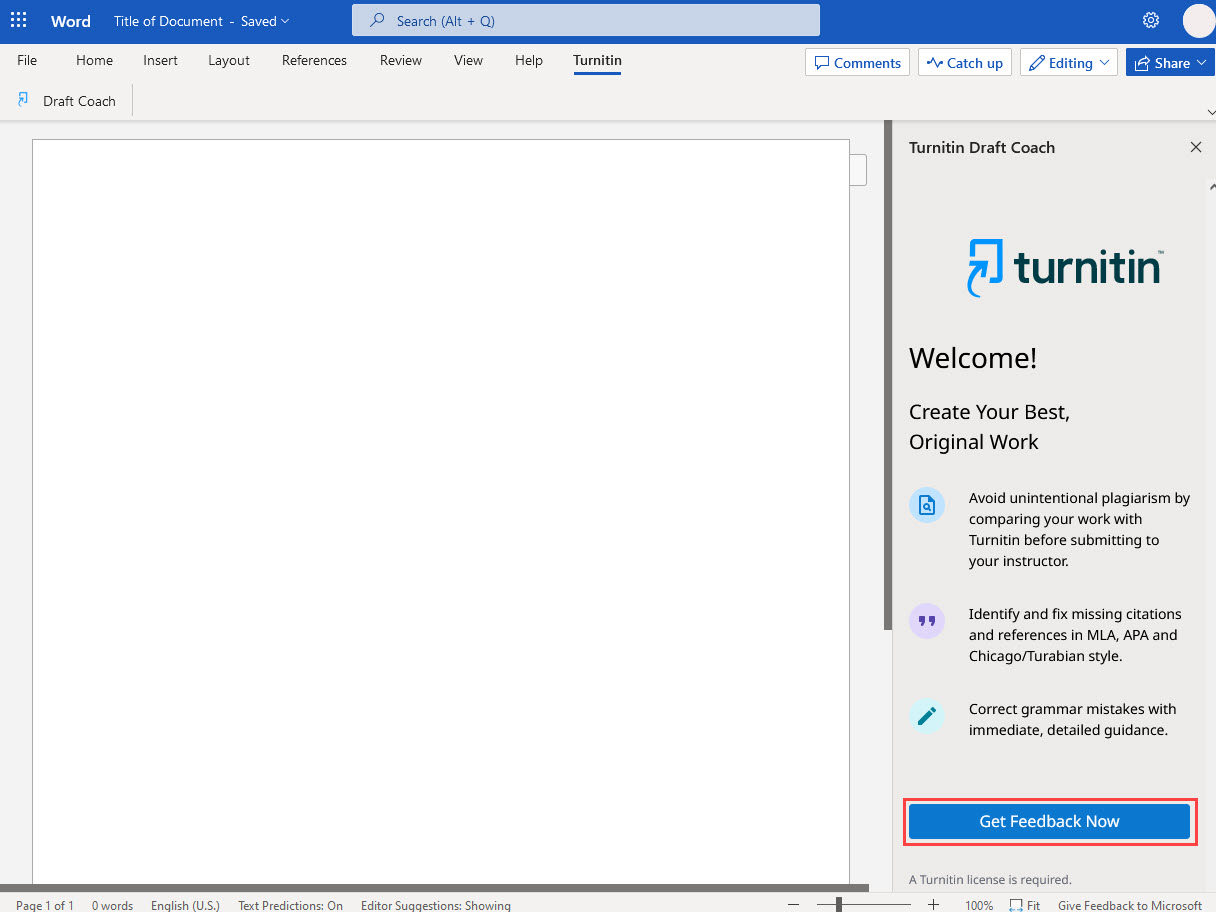Switch to the Review tab
The height and width of the screenshot is (912, 1216).
[401, 60]
